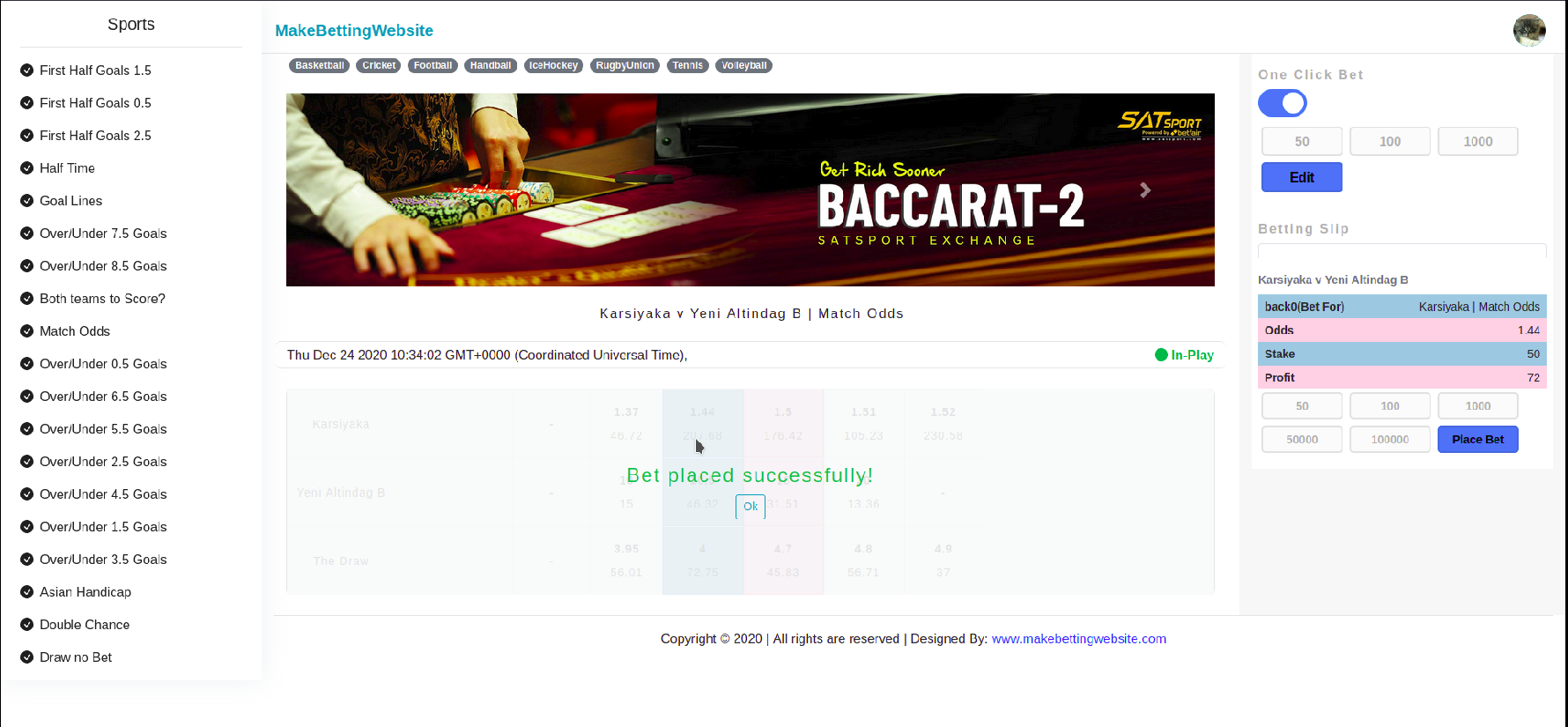Open the Asian Handicap market

click(85, 592)
